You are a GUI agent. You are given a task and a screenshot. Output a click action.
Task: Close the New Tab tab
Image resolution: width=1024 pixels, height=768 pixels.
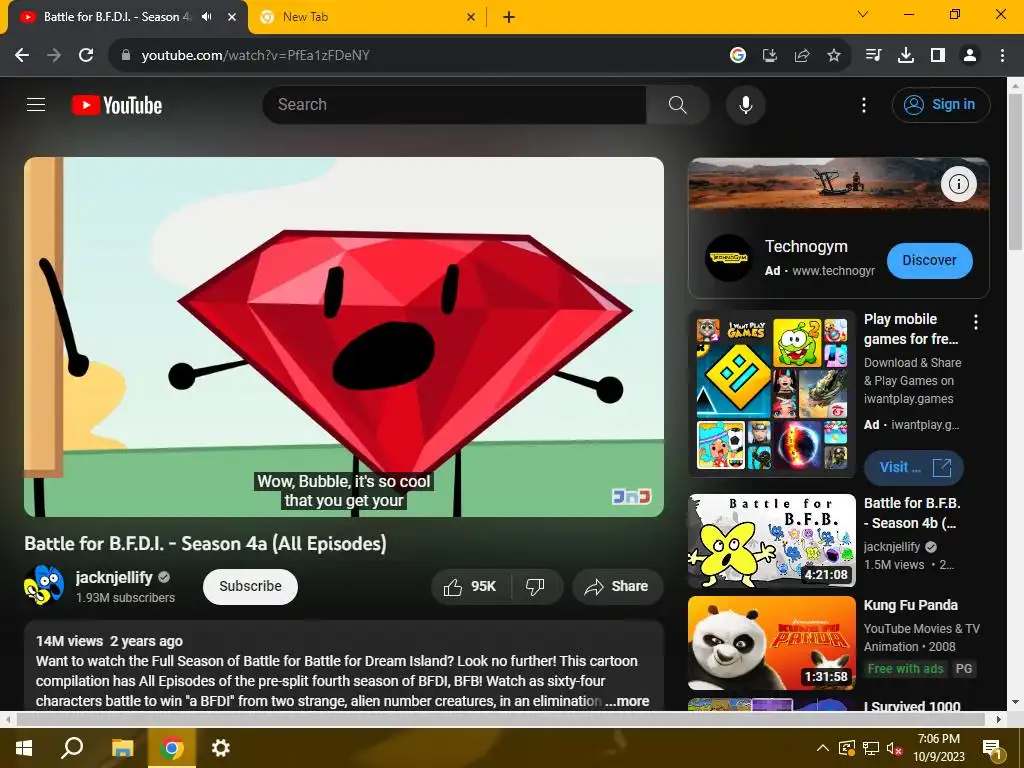click(471, 17)
